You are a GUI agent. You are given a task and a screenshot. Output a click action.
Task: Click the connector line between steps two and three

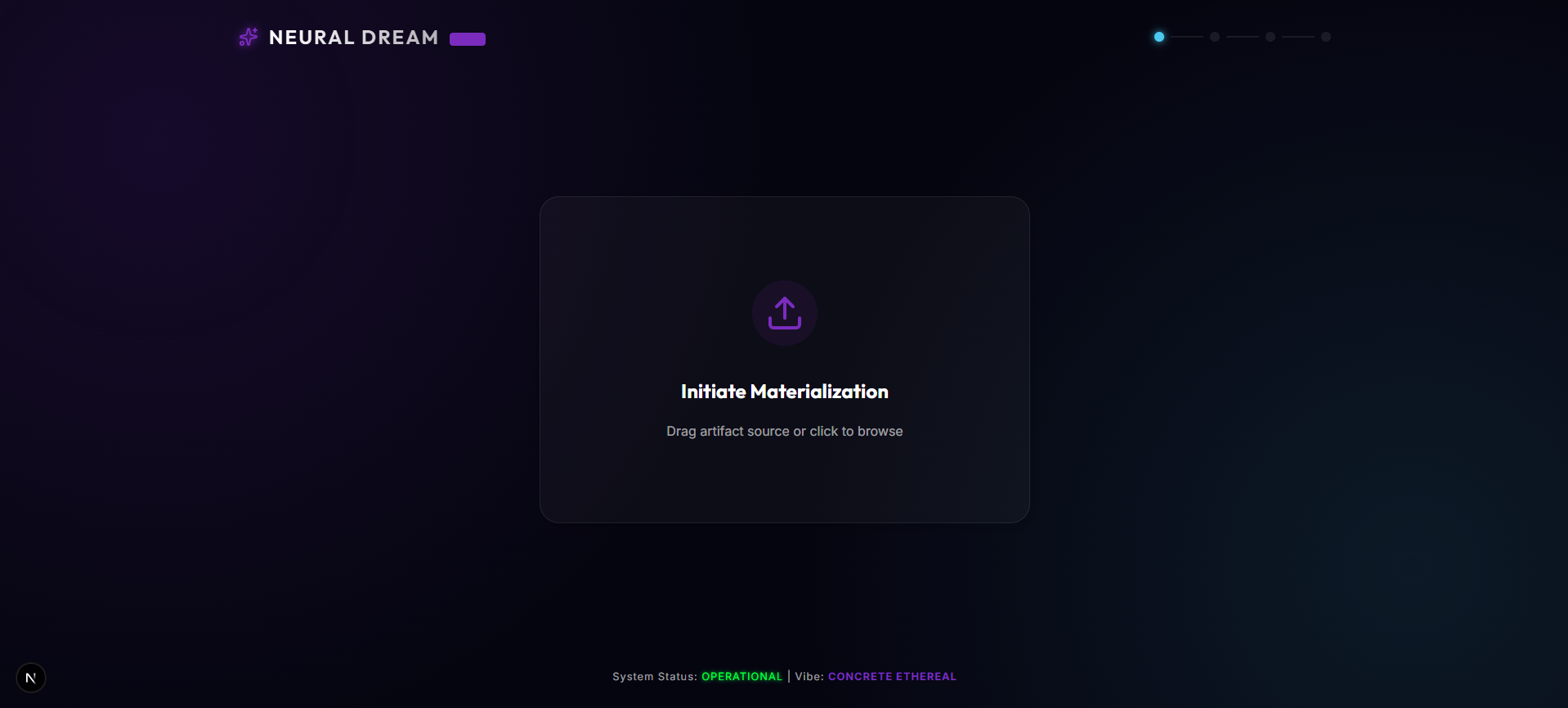[1243, 37]
